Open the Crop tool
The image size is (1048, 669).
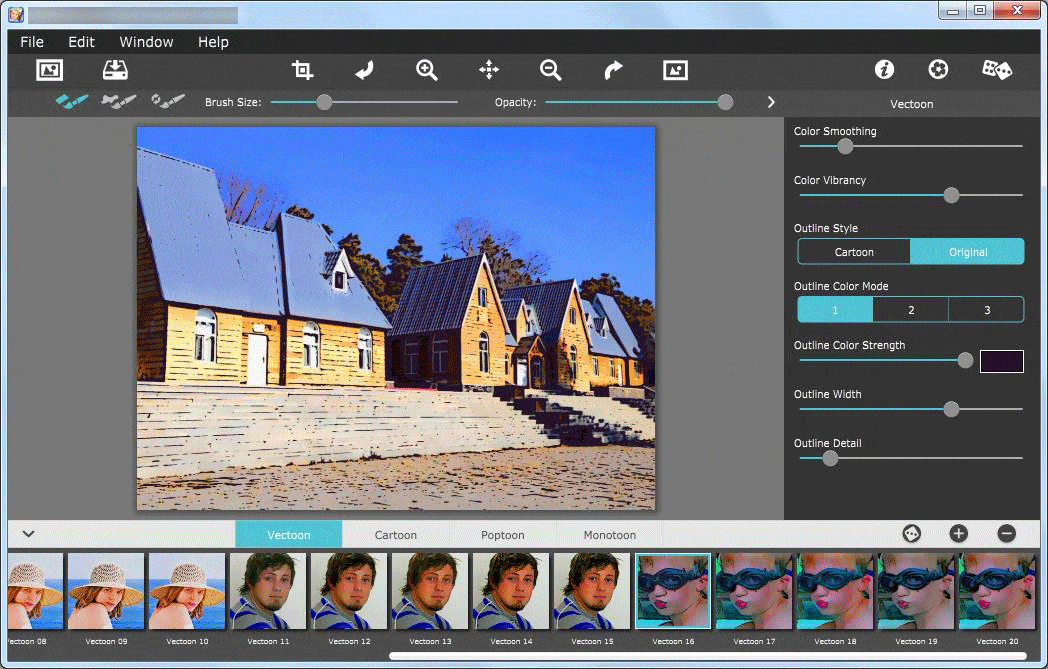[x=302, y=70]
